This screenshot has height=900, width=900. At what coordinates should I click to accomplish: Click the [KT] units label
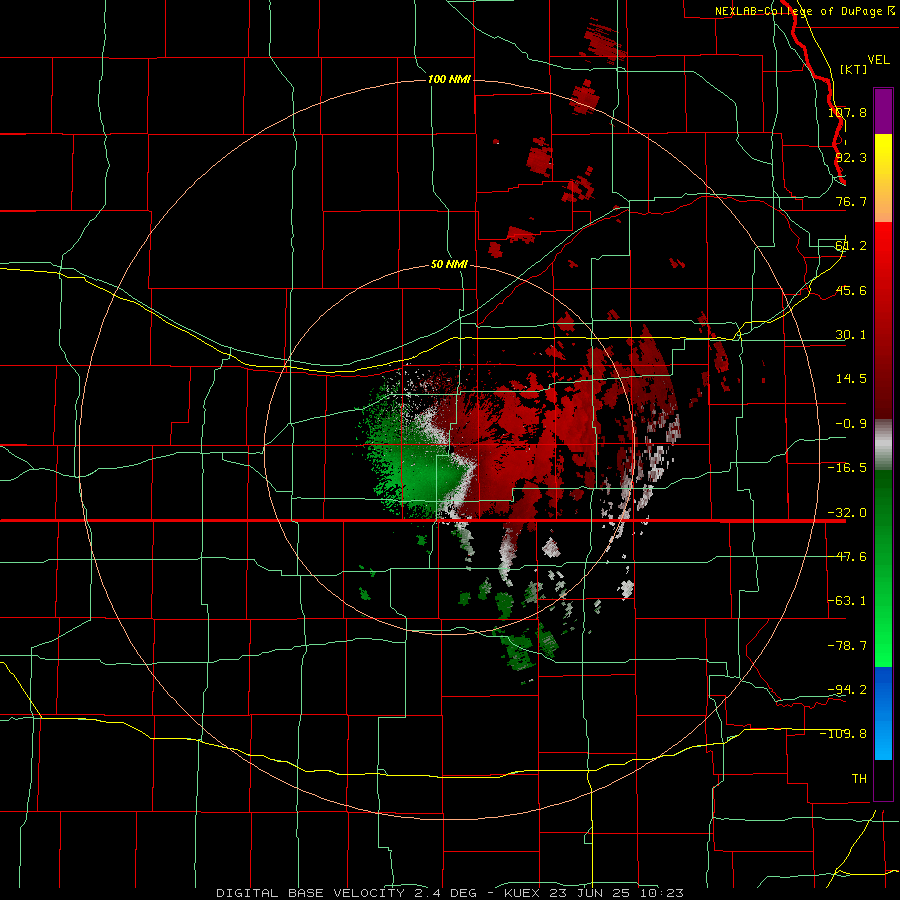pos(854,69)
